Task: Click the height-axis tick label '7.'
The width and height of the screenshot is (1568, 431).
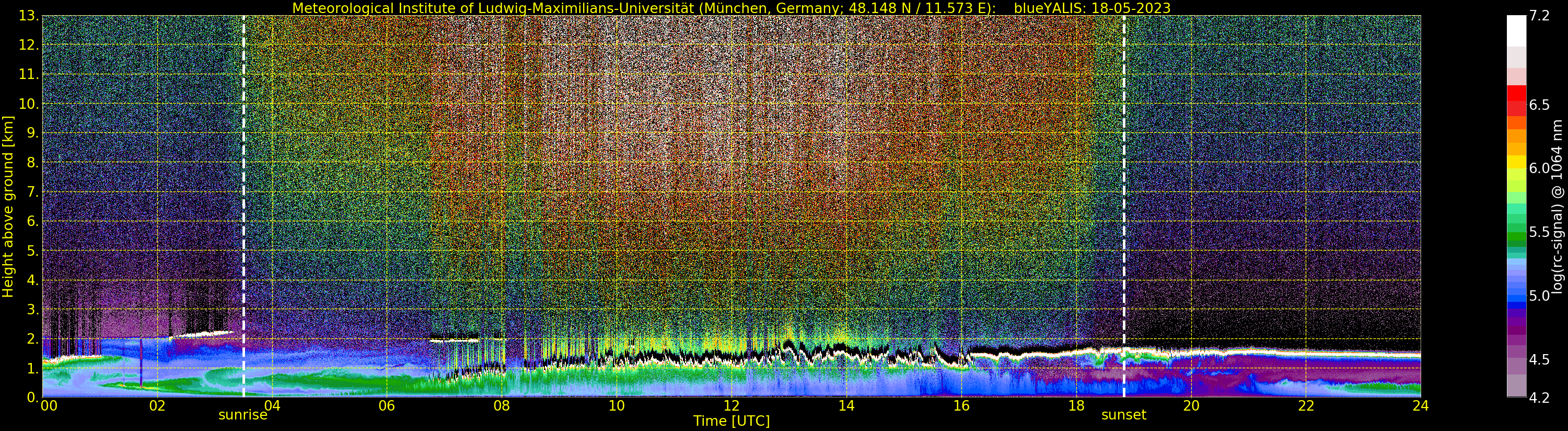Action: pos(33,192)
